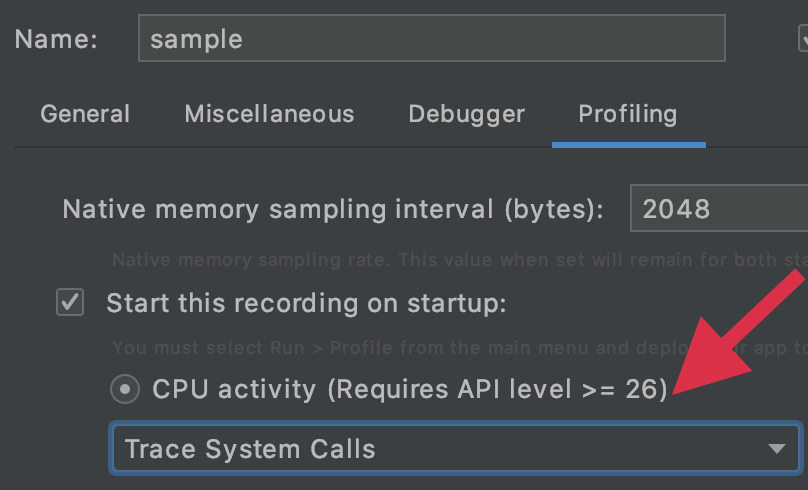Screen dimensions: 808x490
Task: Select the CPU activity radio button
Action: point(125,389)
